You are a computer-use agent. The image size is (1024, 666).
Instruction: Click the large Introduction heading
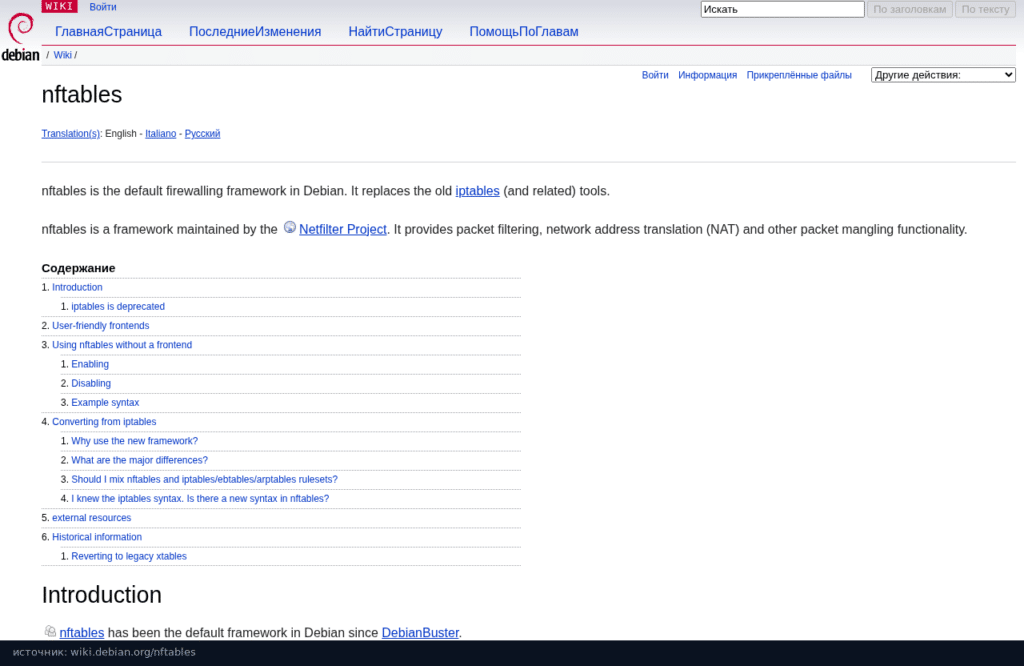[101, 595]
